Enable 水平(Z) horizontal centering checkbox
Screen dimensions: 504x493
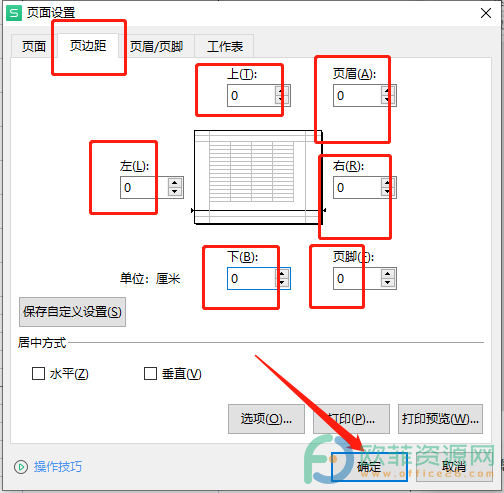(38, 374)
